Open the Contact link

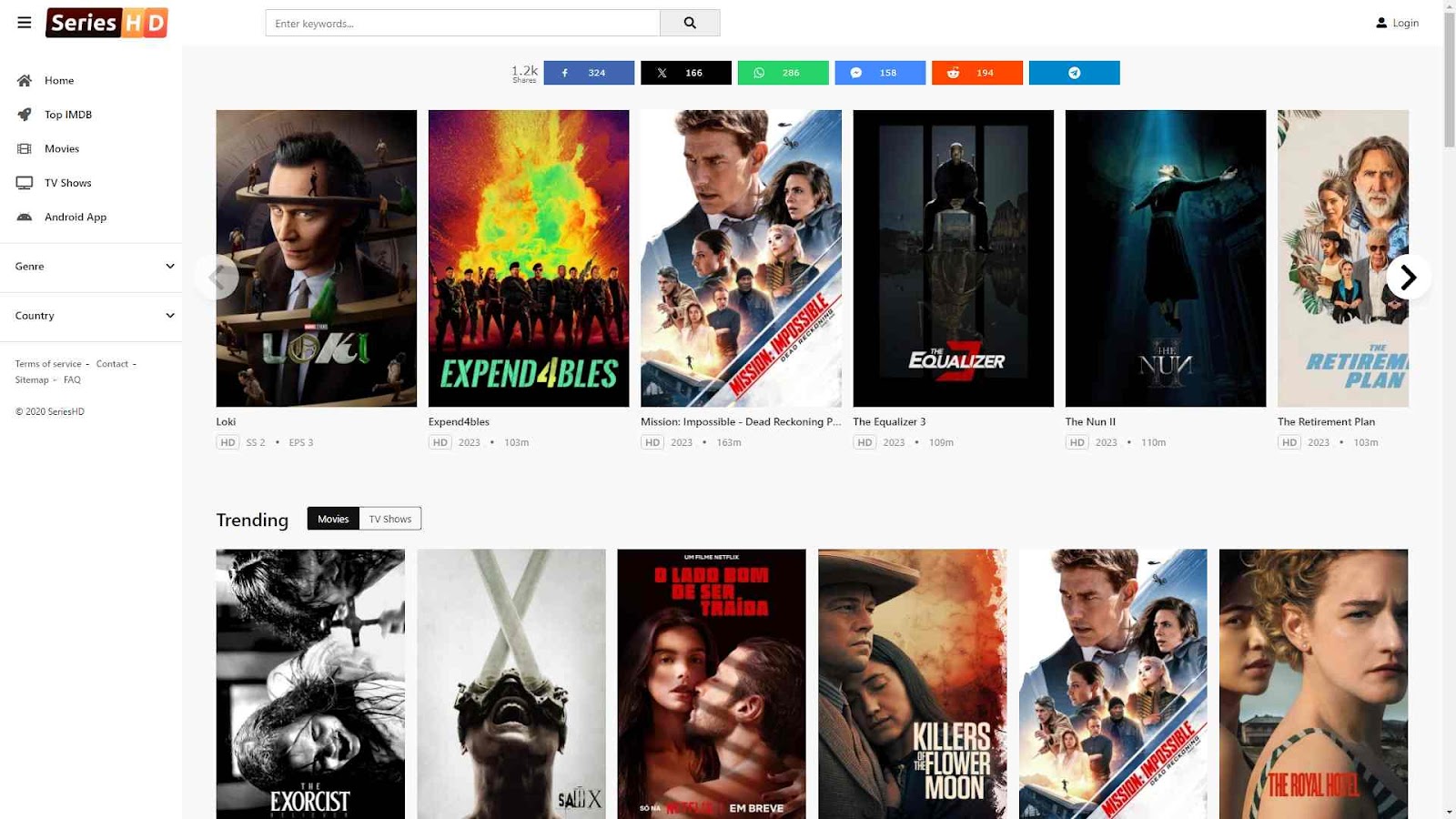tap(113, 364)
